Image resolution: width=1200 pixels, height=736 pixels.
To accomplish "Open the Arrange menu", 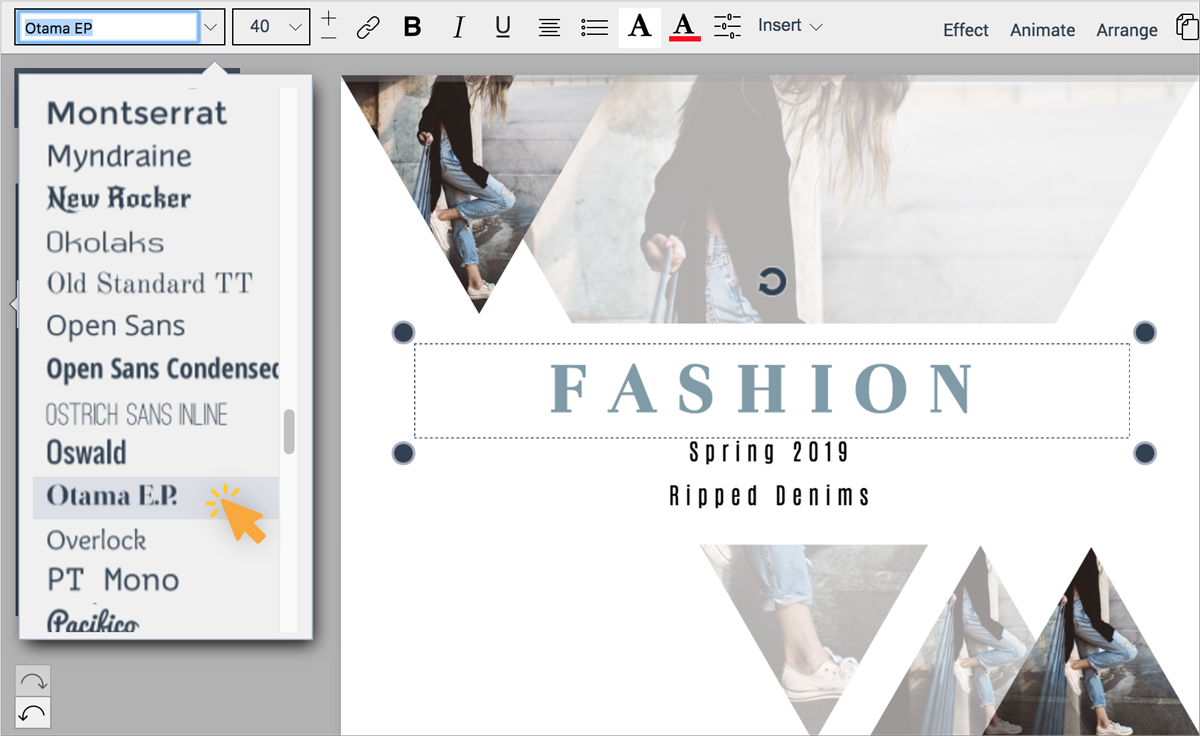I will [1127, 30].
